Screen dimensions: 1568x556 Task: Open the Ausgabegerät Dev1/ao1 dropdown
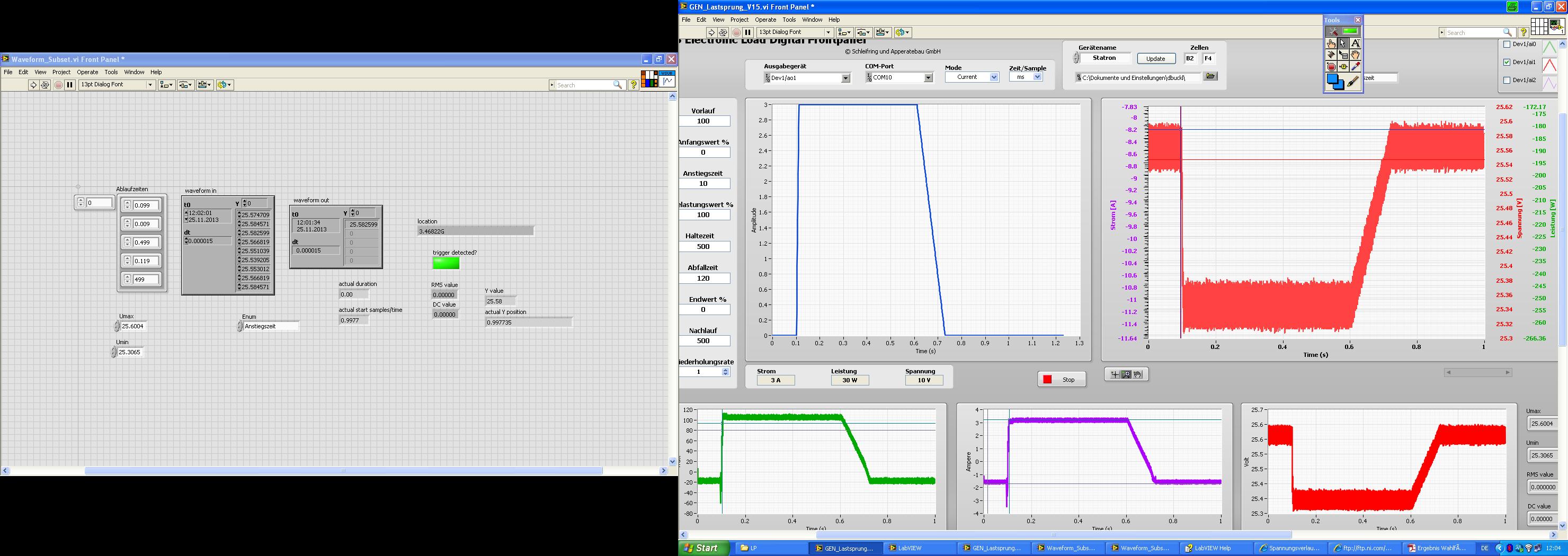pos(845,78)
